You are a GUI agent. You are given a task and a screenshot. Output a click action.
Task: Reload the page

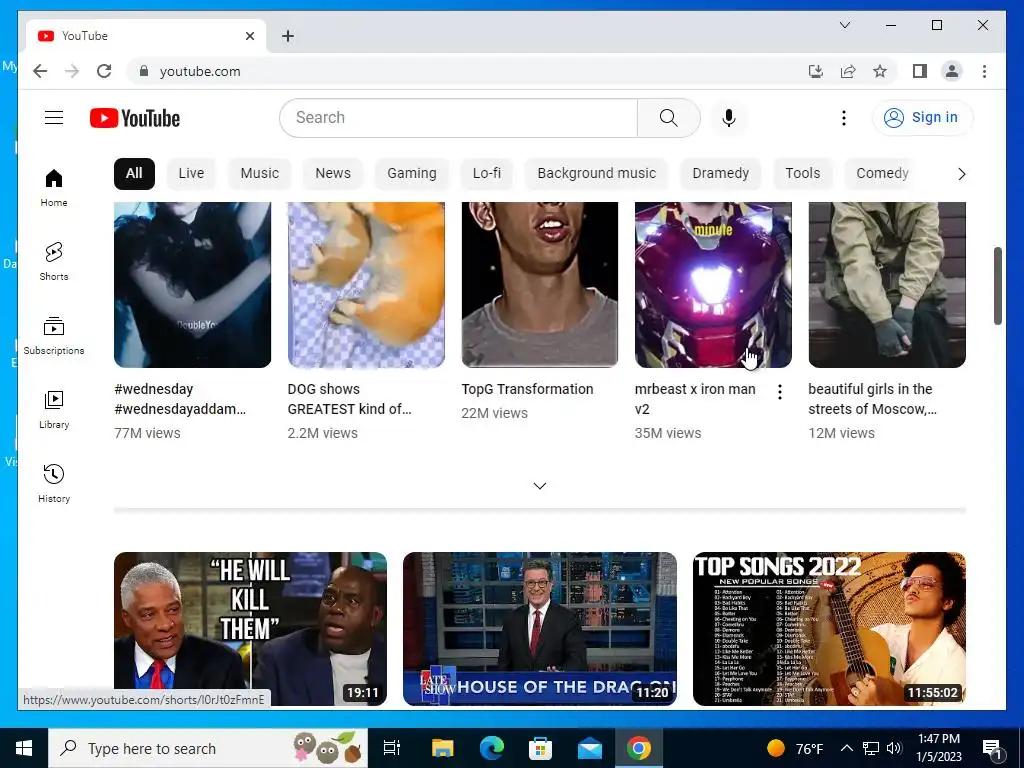tap(104, 71)
